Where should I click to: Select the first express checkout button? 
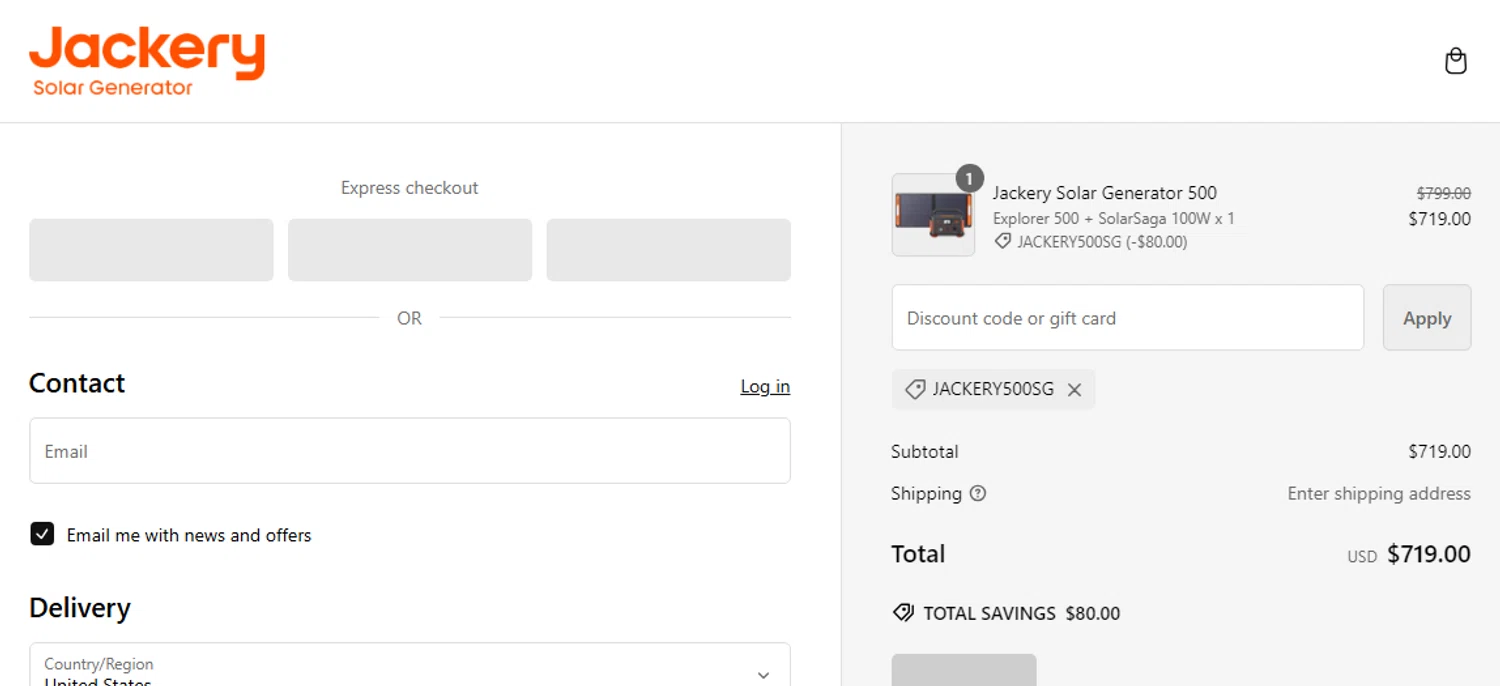click(x=151, y=250)
